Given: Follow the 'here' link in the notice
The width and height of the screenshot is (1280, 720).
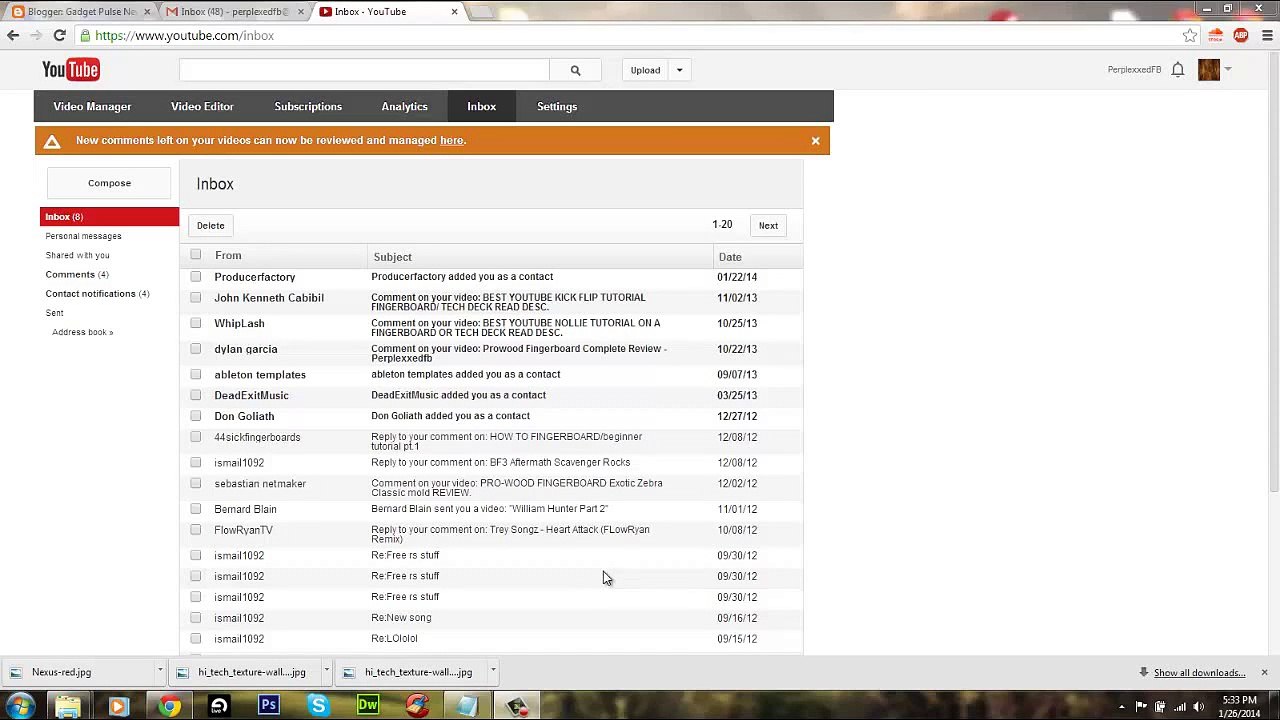Looking at the screenshot, I should [x=451, y=140].
